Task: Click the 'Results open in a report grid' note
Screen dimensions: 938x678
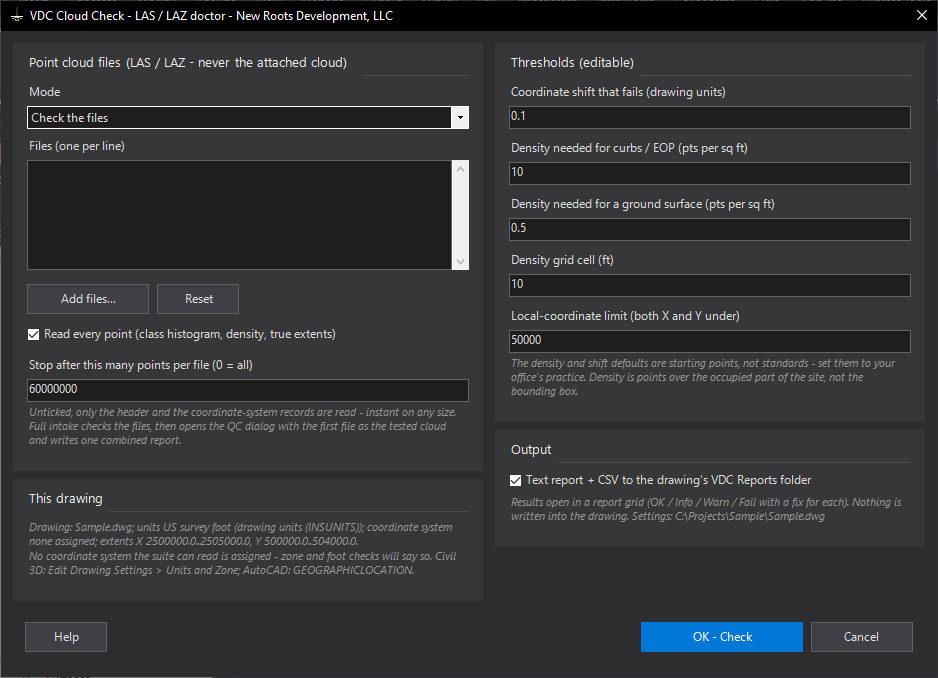Action: [x=706, y=509]
